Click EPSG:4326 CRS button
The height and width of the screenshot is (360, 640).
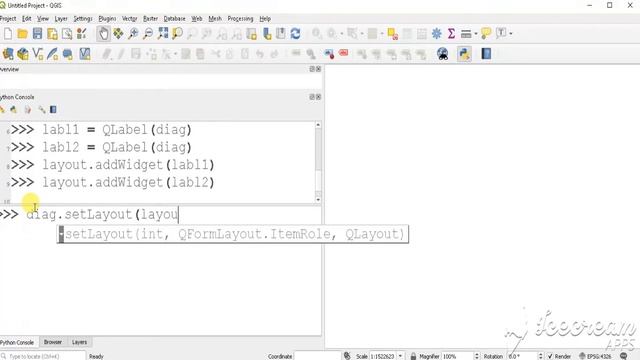click(x=596, y=356)
